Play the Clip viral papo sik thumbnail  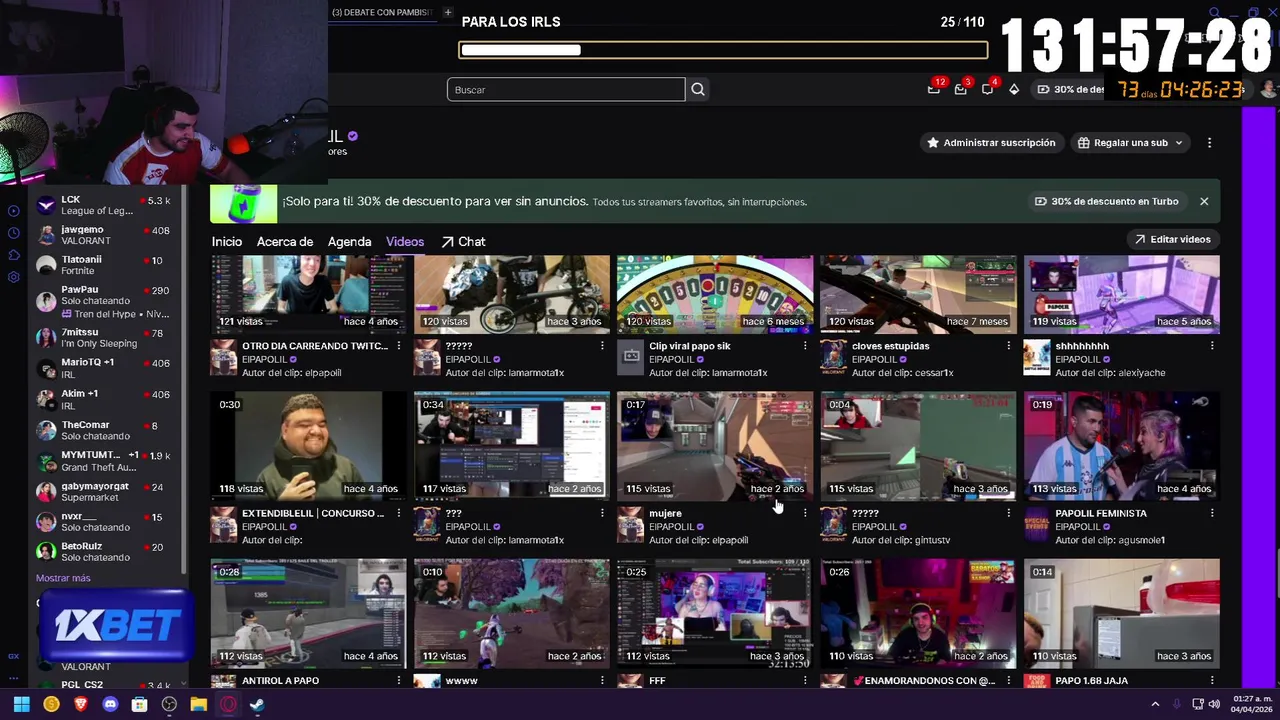coord(715,294)
